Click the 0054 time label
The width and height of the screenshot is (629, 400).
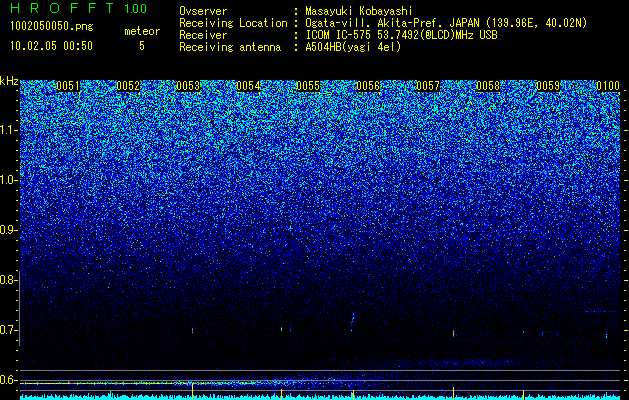click(248, 86)
